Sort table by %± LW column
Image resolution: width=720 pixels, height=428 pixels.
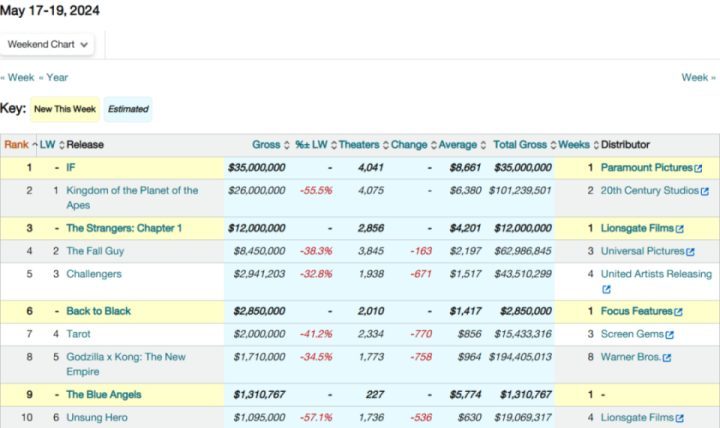[x=316, y=145]
